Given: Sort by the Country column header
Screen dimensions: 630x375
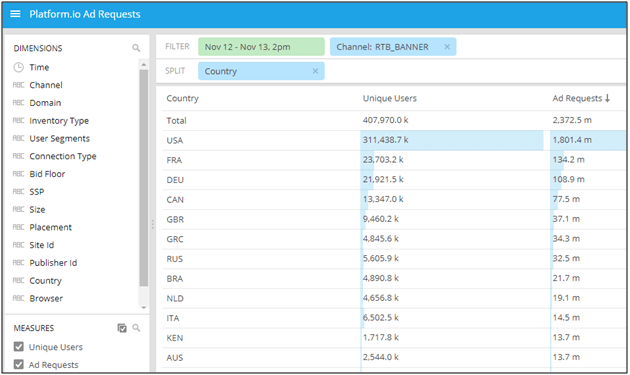Looking at the screenshot, I should pyautogui.click(x=182, y=98).
